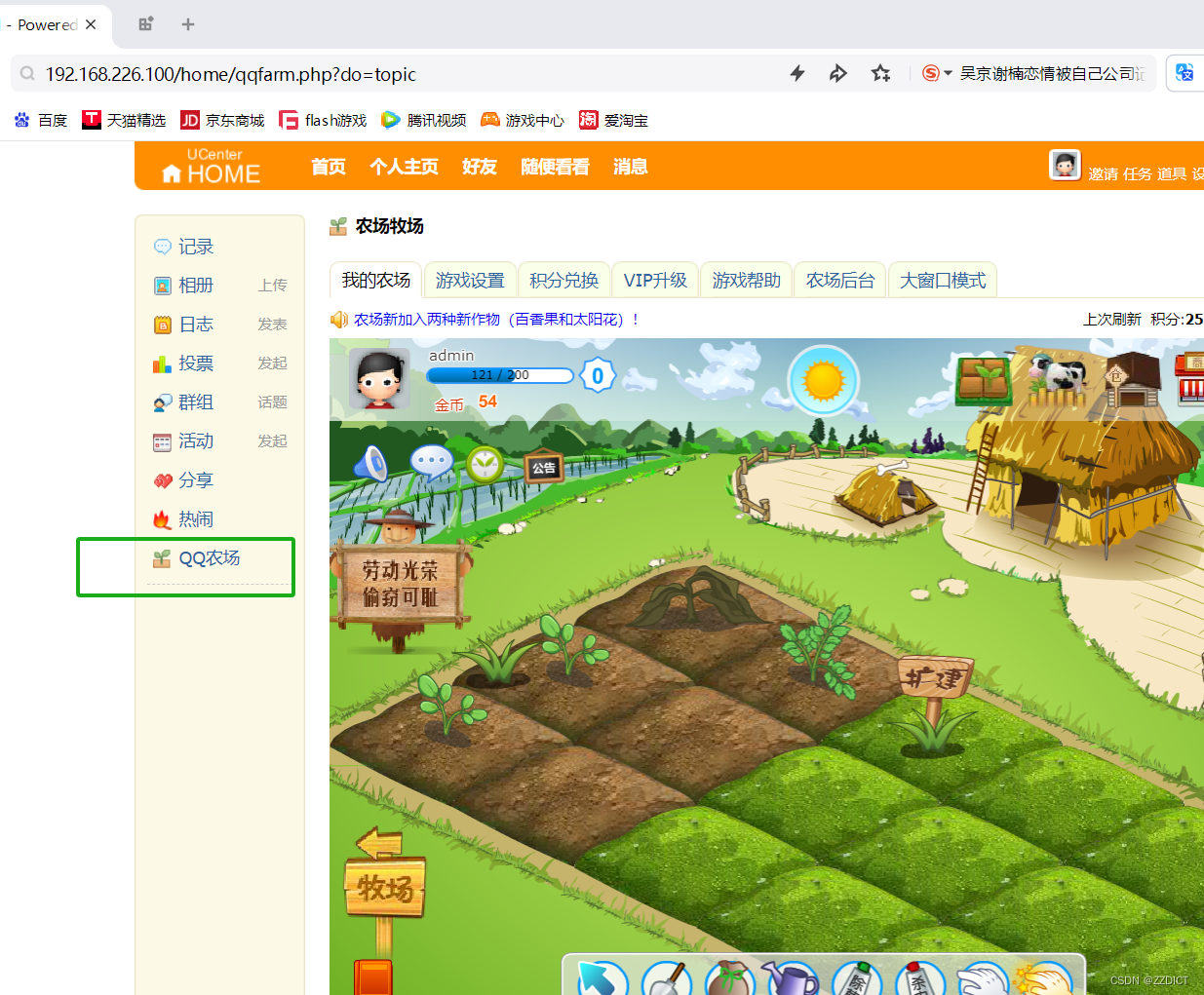The width and height of the screenshot is (1204, 995).
Task: Click the share arrow icon in address bar
Action: [x=838, y=73]
